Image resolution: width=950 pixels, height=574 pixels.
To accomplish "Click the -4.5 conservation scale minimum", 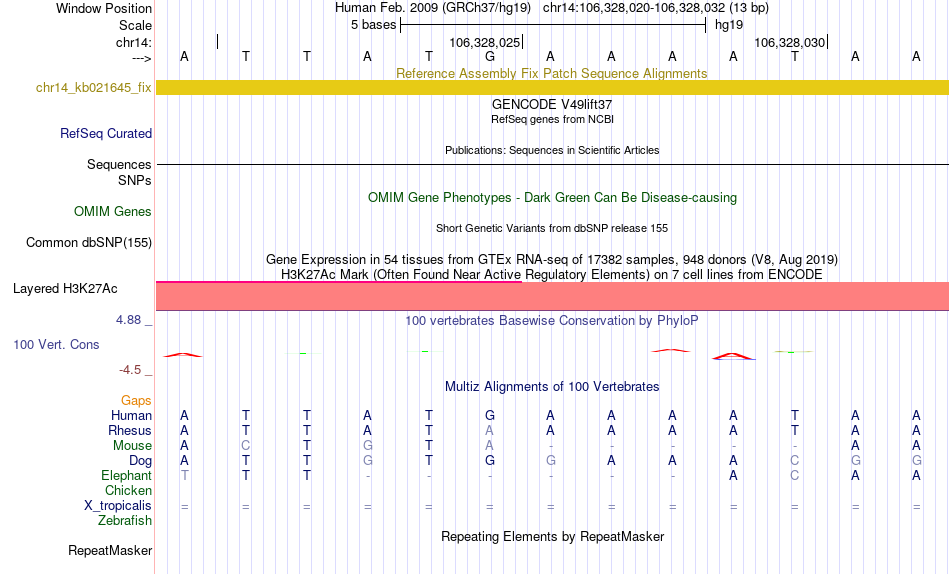I will coord(130,370).
